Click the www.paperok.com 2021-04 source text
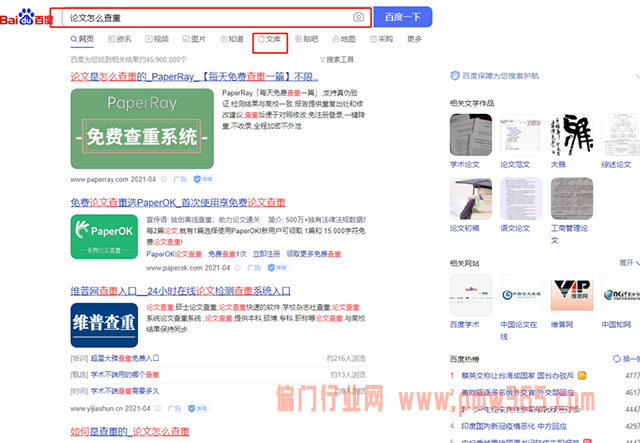Image resolution: width=640 pixels, height=443 pixels. click(x=188, y=268)
